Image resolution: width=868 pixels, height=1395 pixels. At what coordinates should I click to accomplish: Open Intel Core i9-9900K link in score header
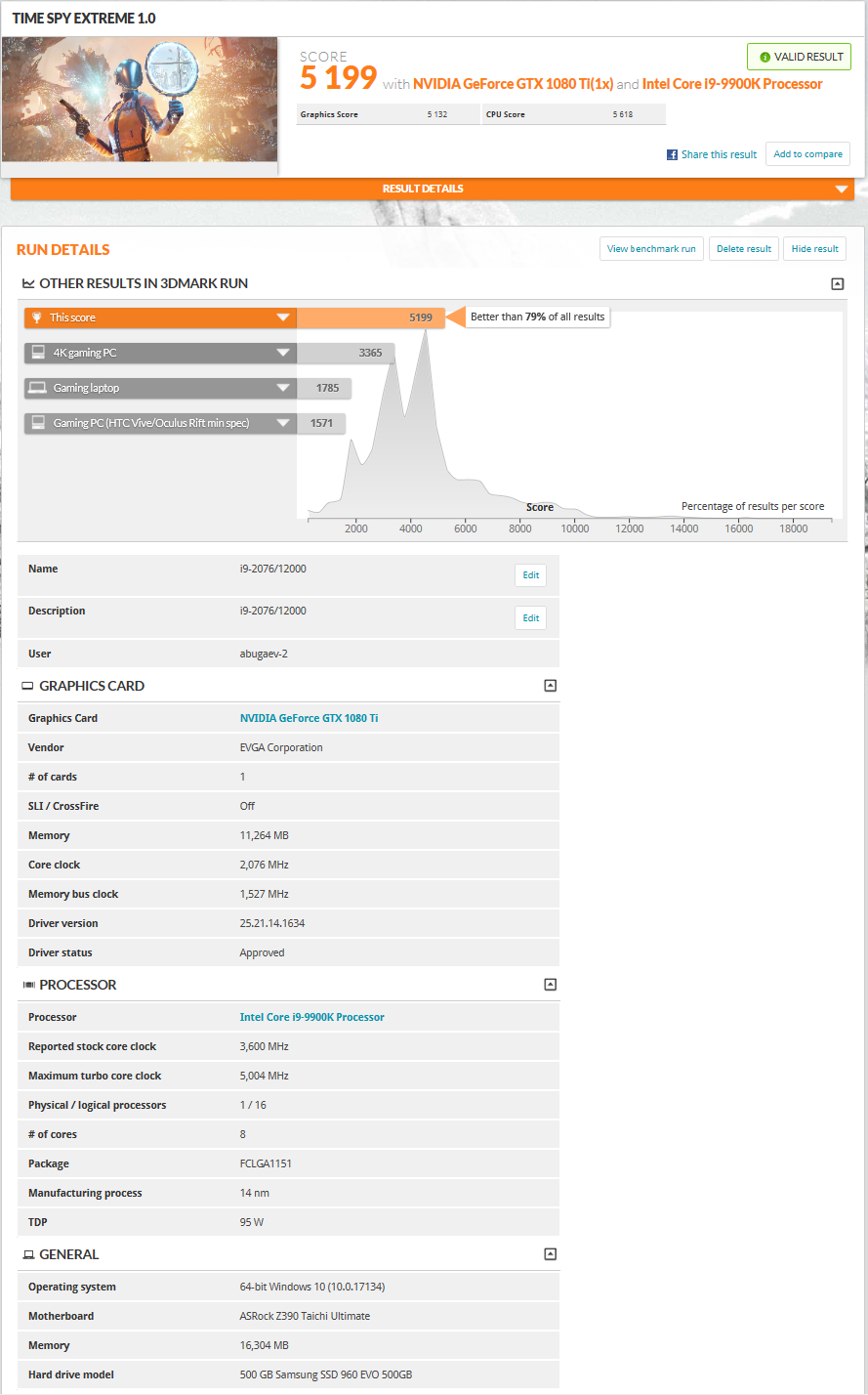pyautogui.click(x=732, y=84)
